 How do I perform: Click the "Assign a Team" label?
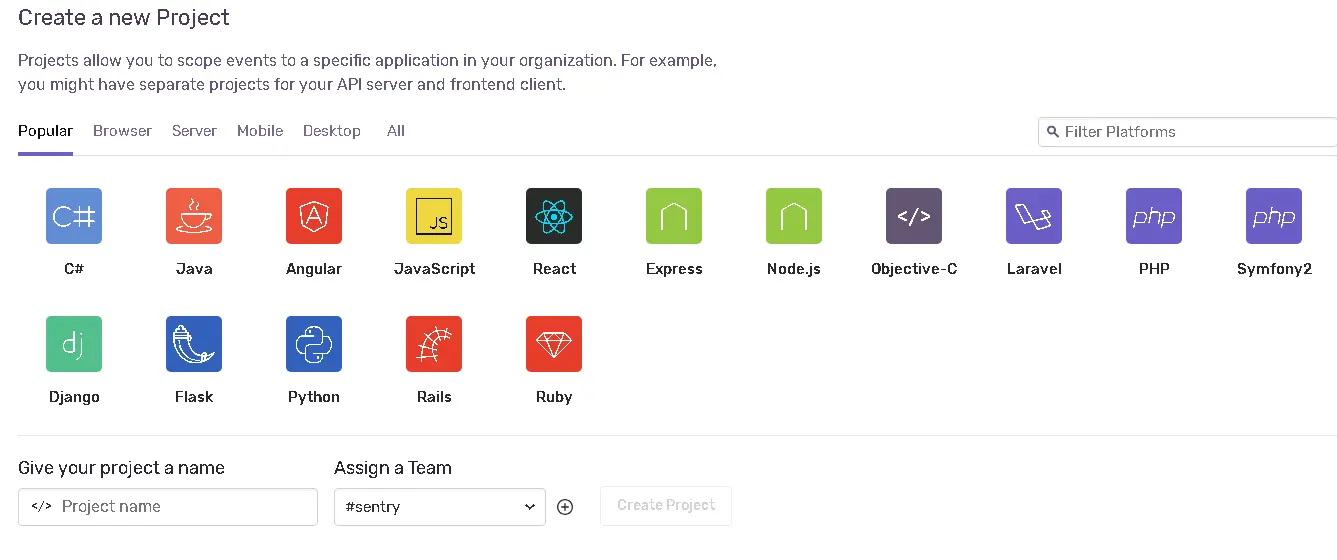pyautogui.click(x=393, y=468)
